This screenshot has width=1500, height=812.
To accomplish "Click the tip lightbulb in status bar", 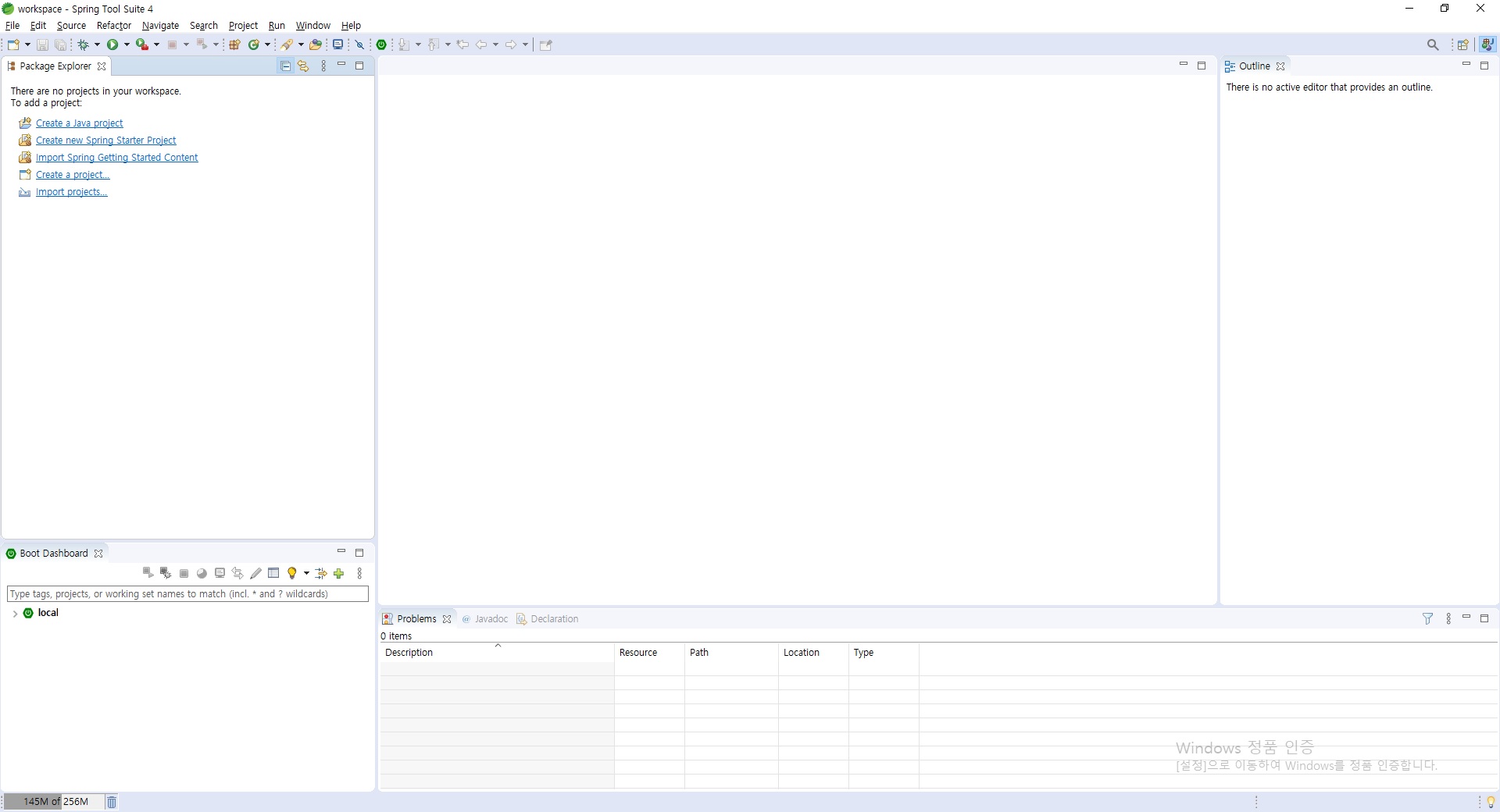I will click(x=1491, y=802).
